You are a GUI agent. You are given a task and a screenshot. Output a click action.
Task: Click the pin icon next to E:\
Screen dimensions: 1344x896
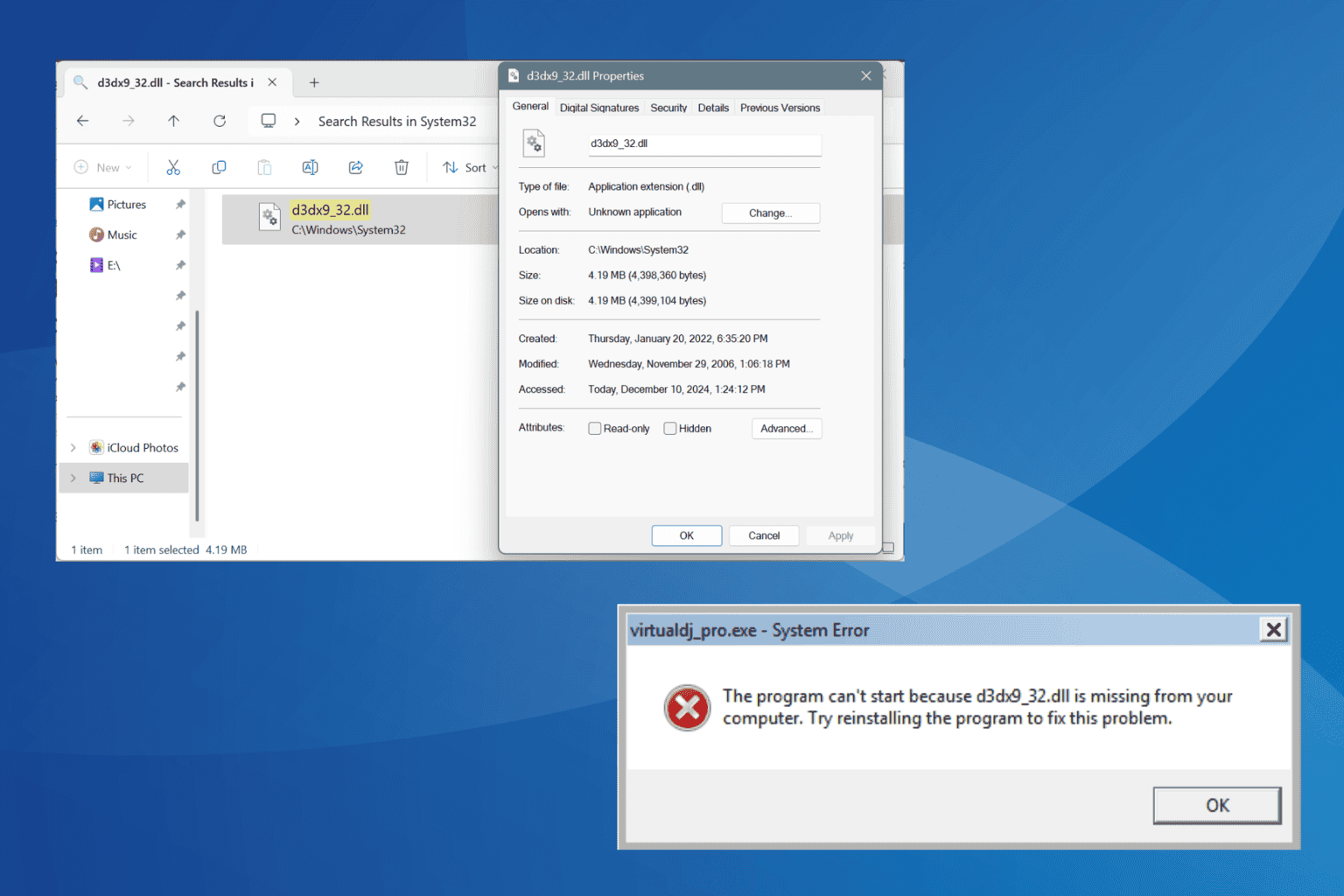pos(180,265)
